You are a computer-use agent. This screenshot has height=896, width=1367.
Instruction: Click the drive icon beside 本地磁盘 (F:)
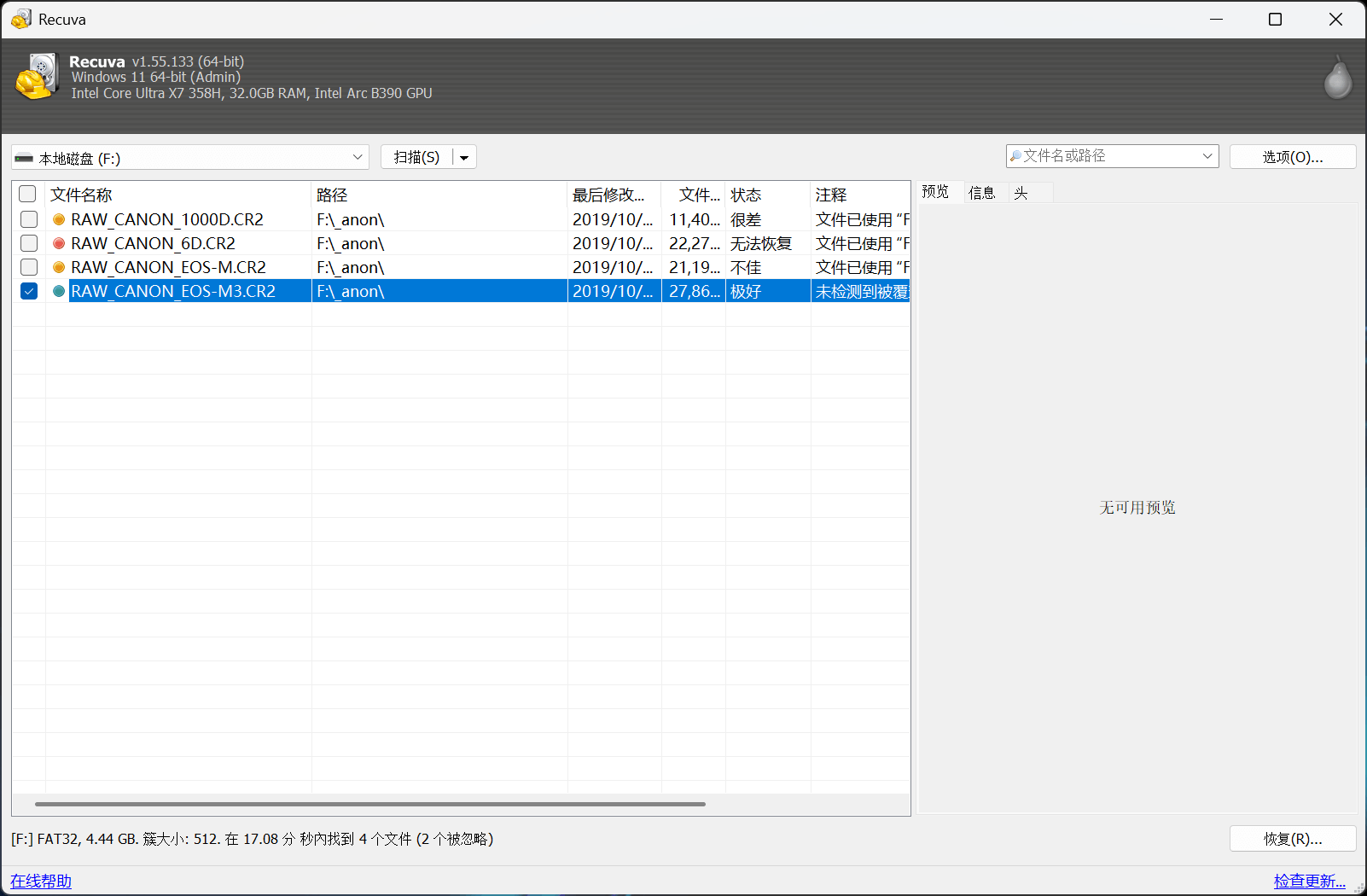(24, 158)
